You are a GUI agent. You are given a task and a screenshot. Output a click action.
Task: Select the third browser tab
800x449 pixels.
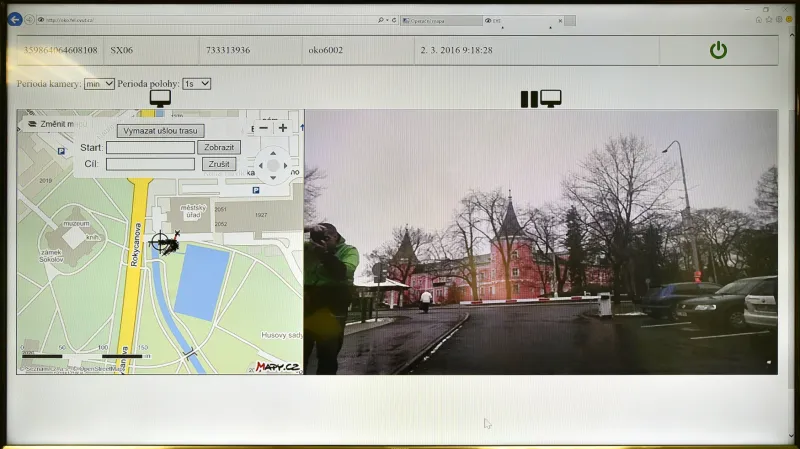(520, 20)
